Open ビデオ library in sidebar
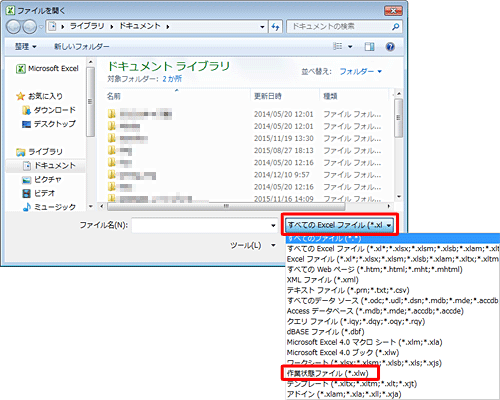The height and width of the screenshot is (400, 500). [38, 193]
